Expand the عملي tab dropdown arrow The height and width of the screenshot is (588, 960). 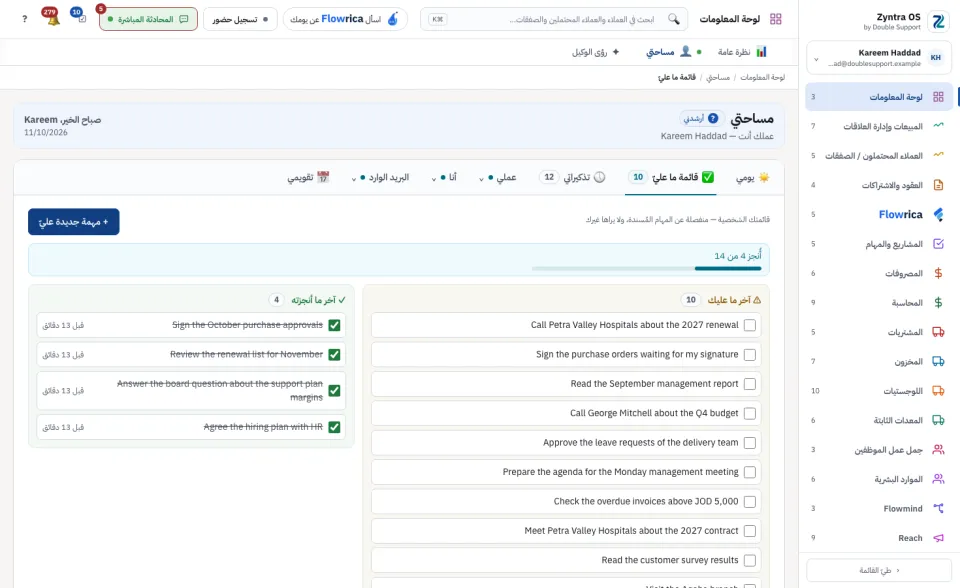click(x=481, y=179)
